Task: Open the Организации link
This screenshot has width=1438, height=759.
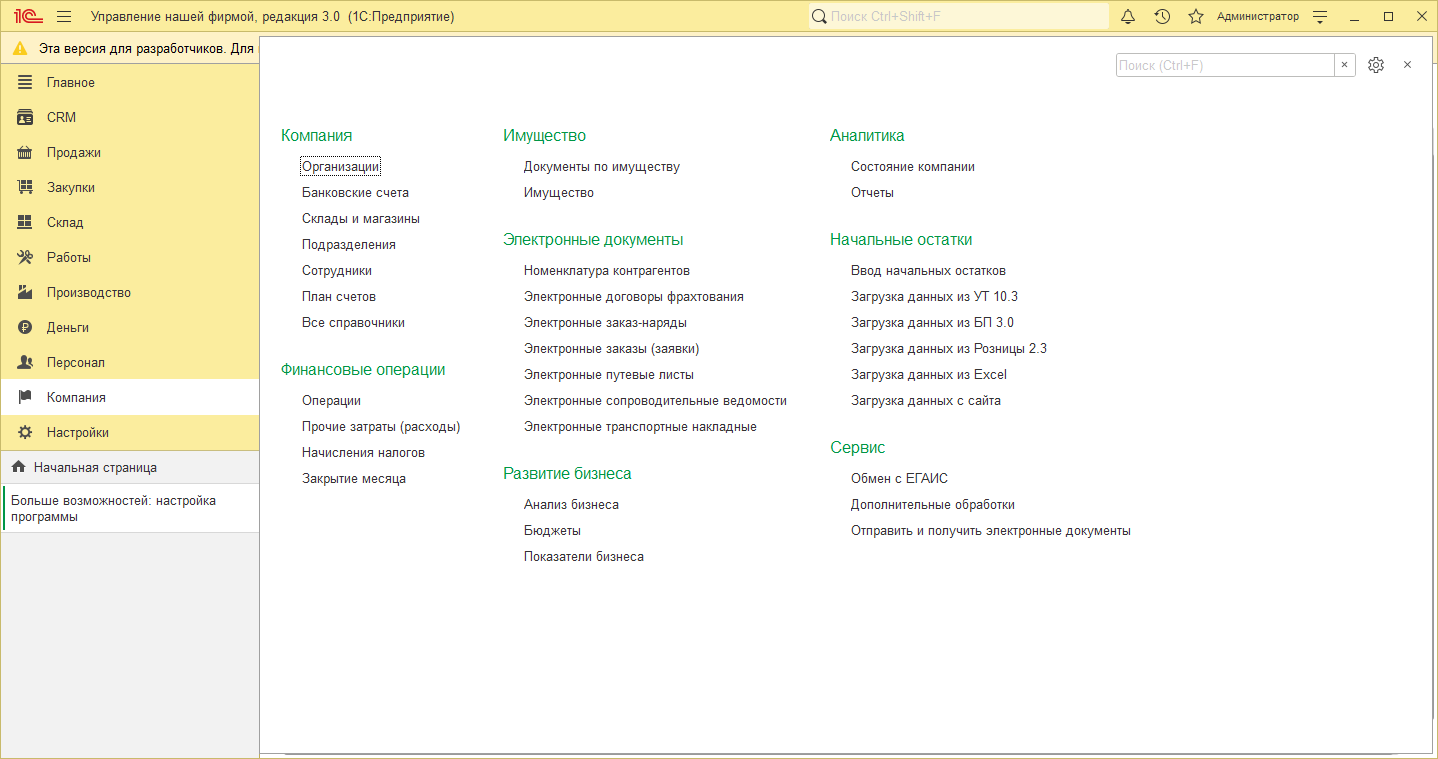Action: click(x=340, y=167)
